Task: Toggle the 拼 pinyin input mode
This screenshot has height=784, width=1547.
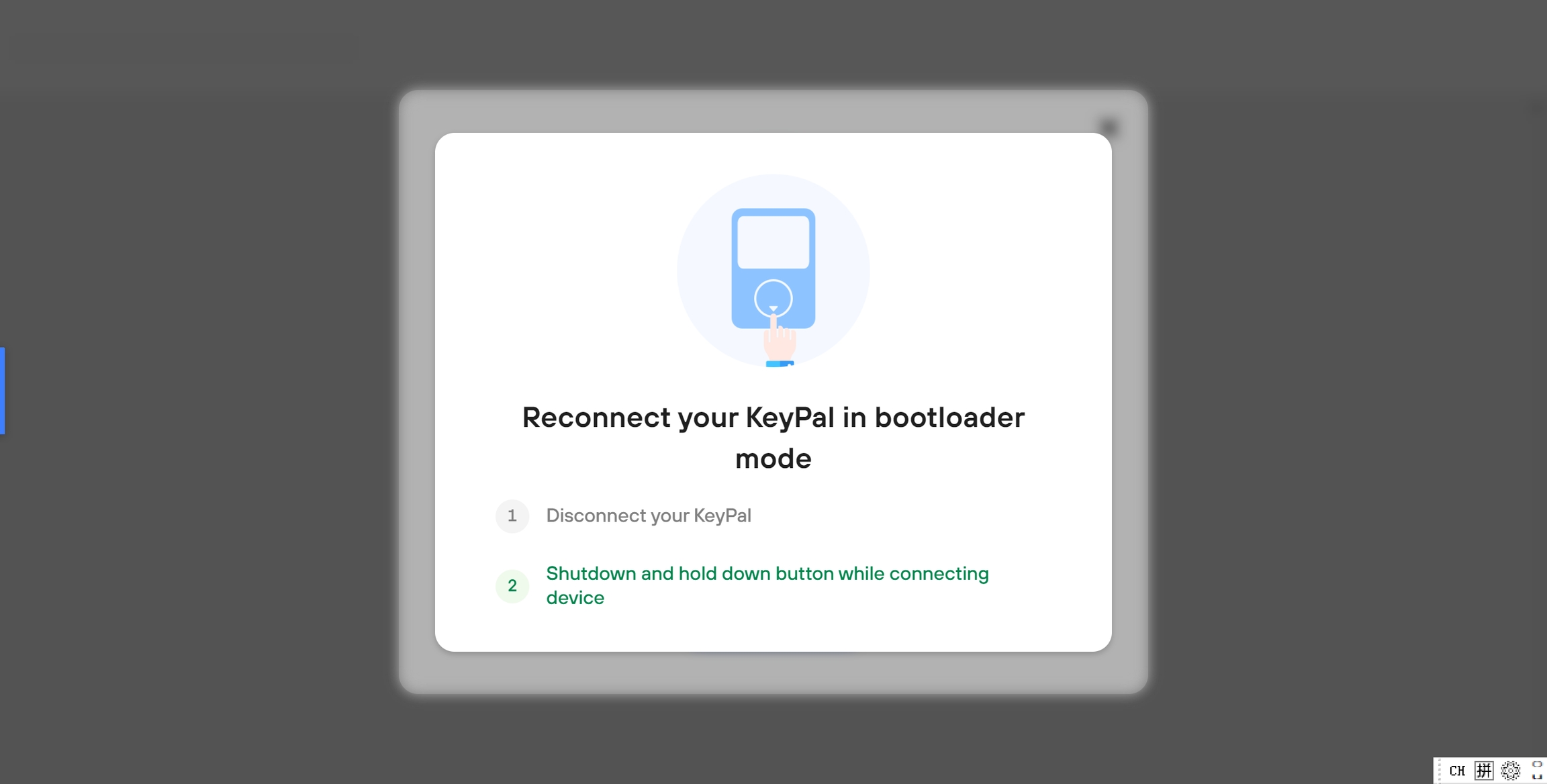Action: tap(1484, 771)
